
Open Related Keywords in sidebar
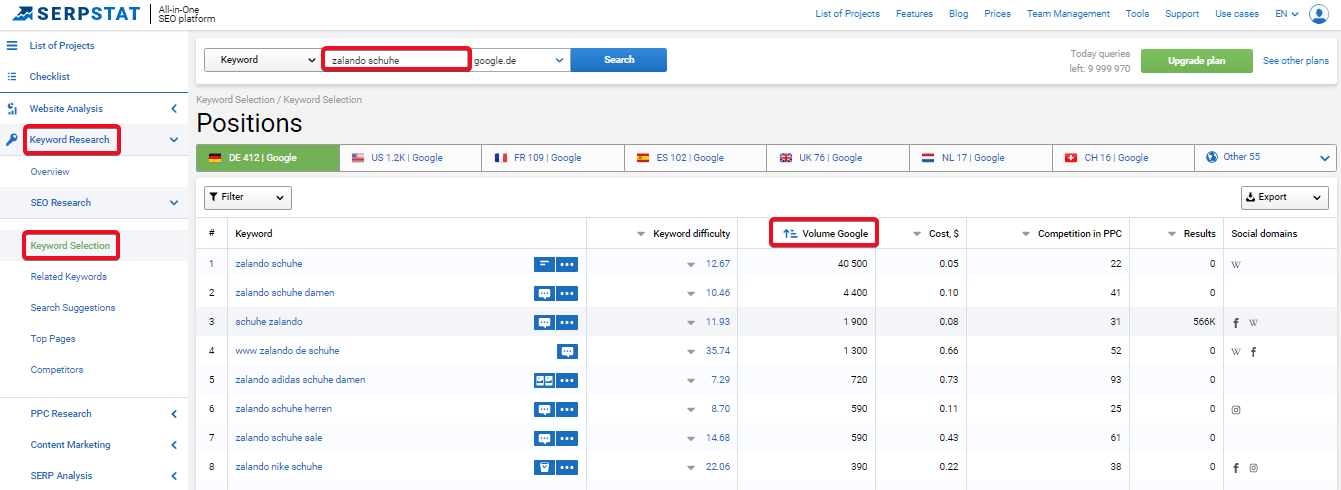click(x=68, y=276)
